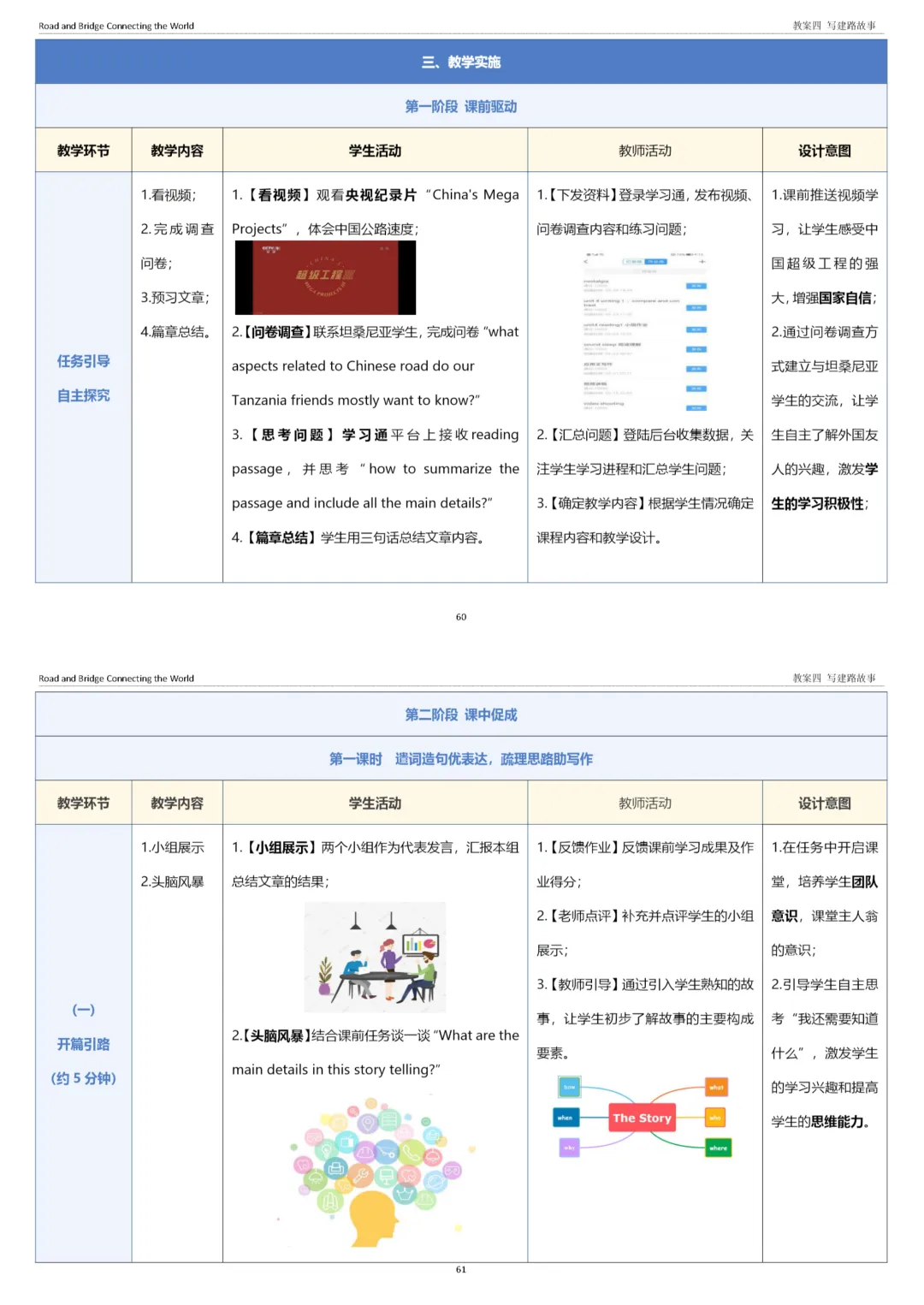This screenshot has height=1305, width=924.
Task: Click the '第二阶段 课中促成' heading
Action: [x=461, y=715]
